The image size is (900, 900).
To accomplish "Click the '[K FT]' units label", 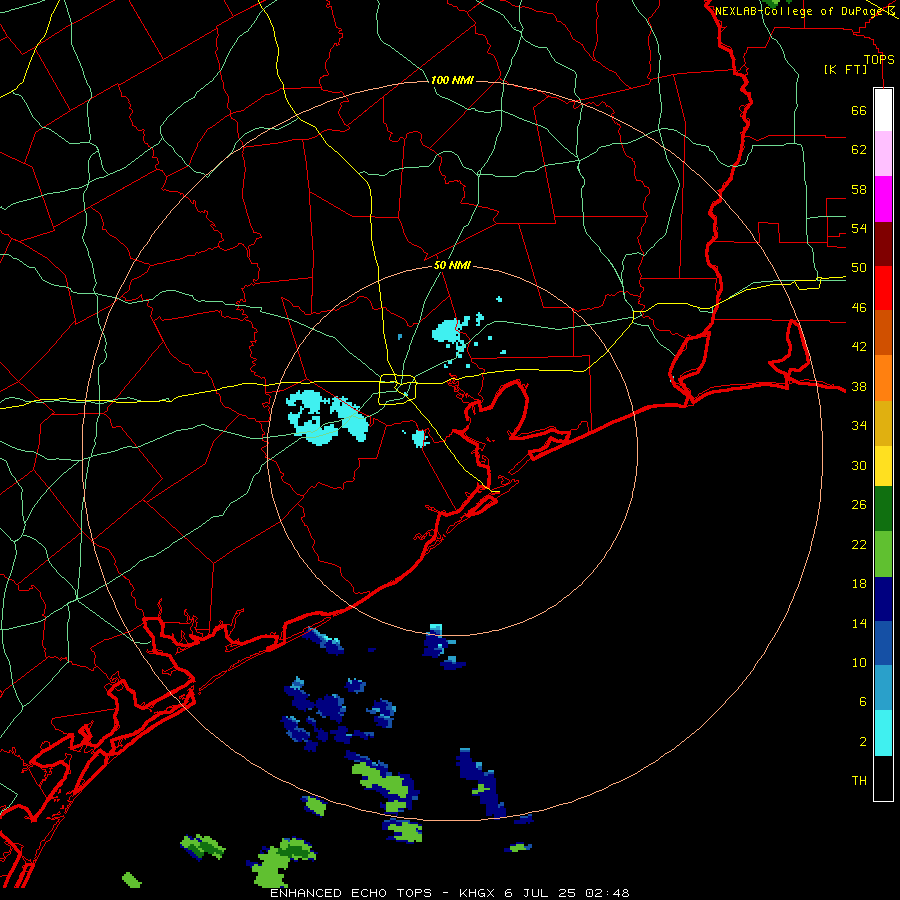I will point(845,70).
